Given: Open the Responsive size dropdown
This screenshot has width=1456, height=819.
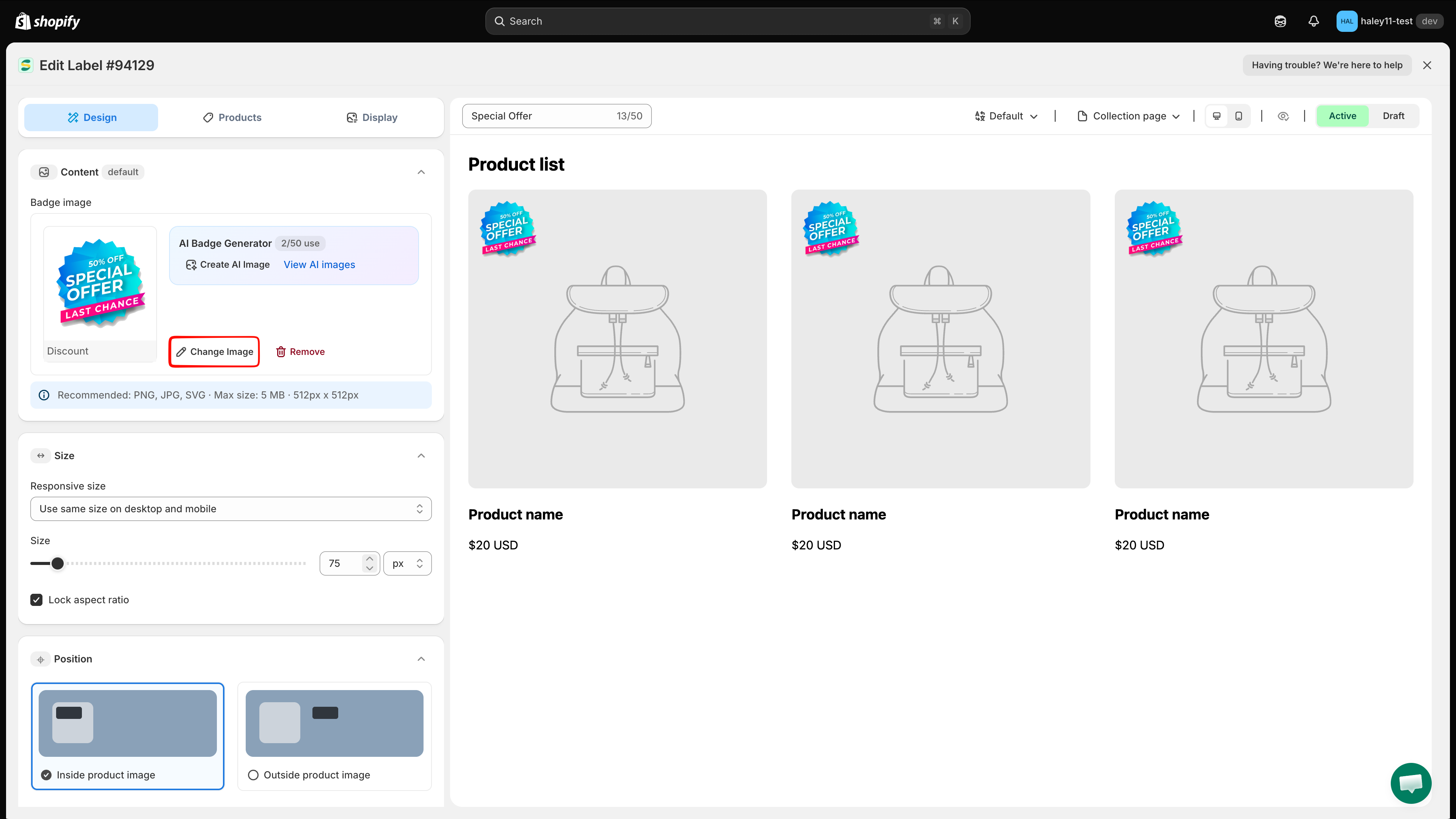Looking at the screenshot, I should 231,509.
